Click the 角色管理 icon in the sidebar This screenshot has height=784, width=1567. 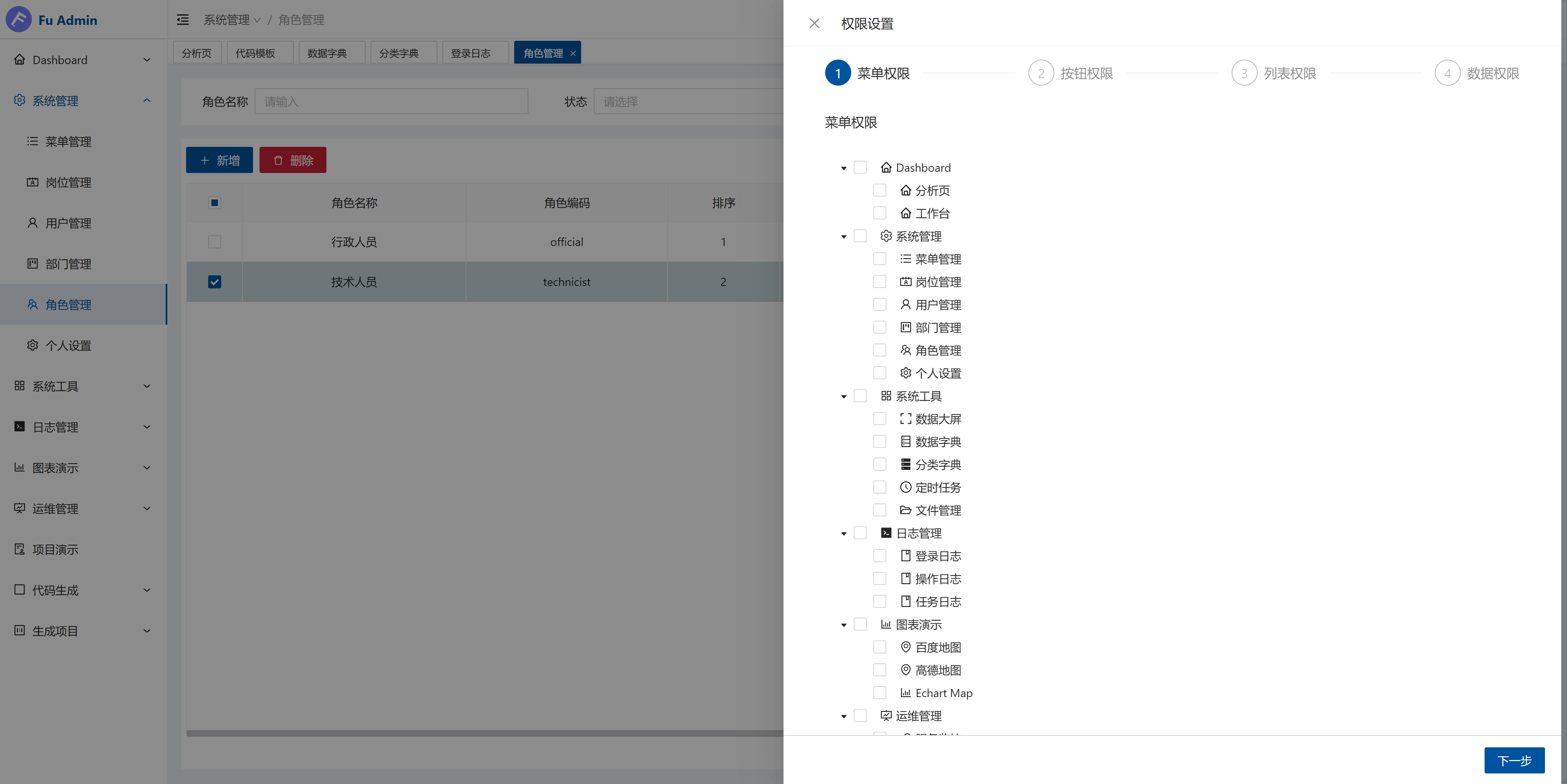32,305
